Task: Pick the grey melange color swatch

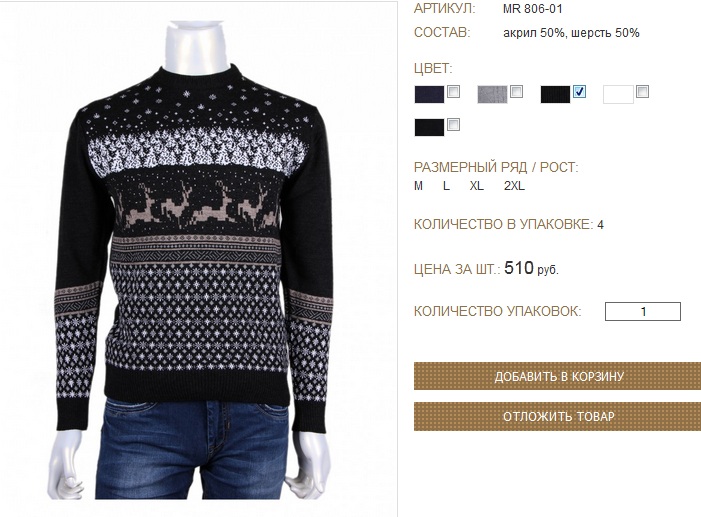Action: click(x=492, y=94)
